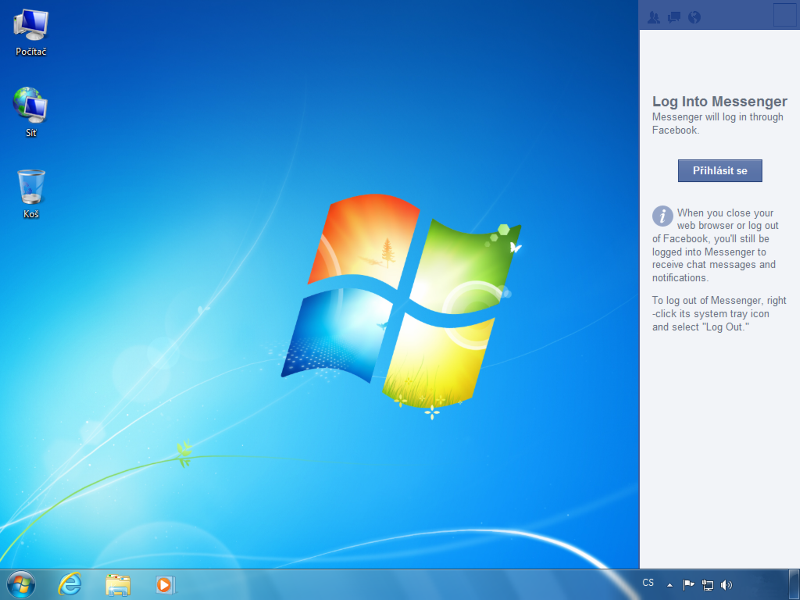Click the Přihlásit se login button
Image resolution: width=800 pixels, height=600 pixels.
click(720, 170)
